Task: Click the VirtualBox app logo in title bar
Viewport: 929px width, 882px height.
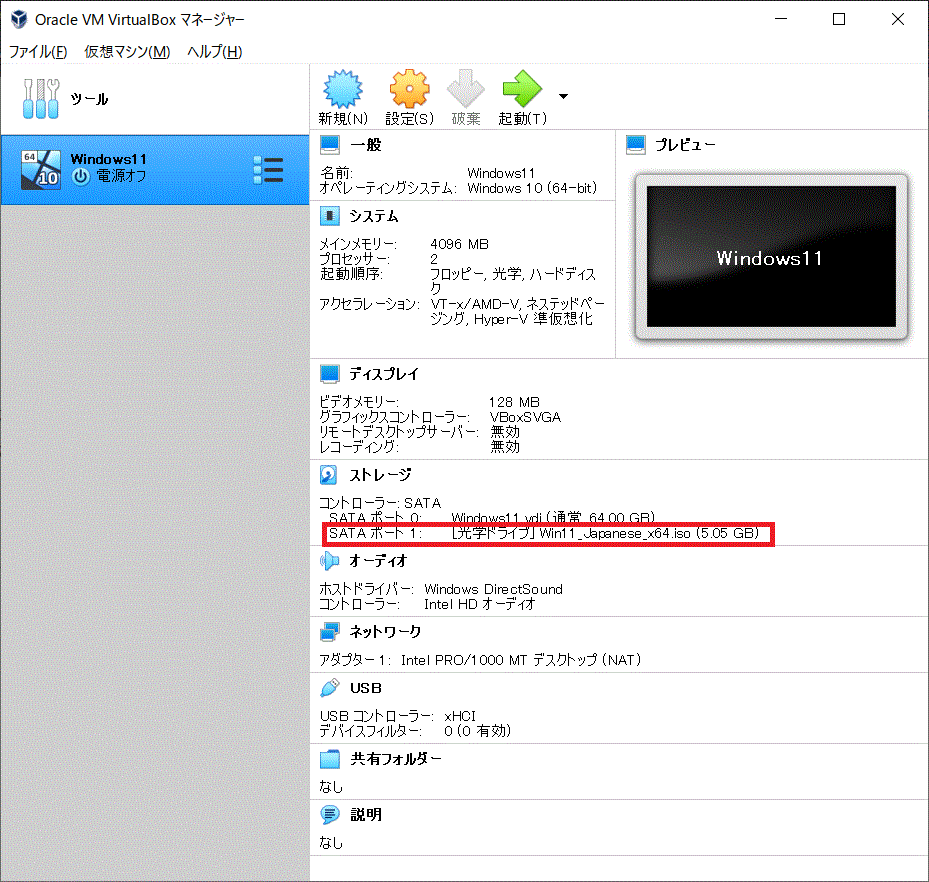Action: [x=19, y=19]
